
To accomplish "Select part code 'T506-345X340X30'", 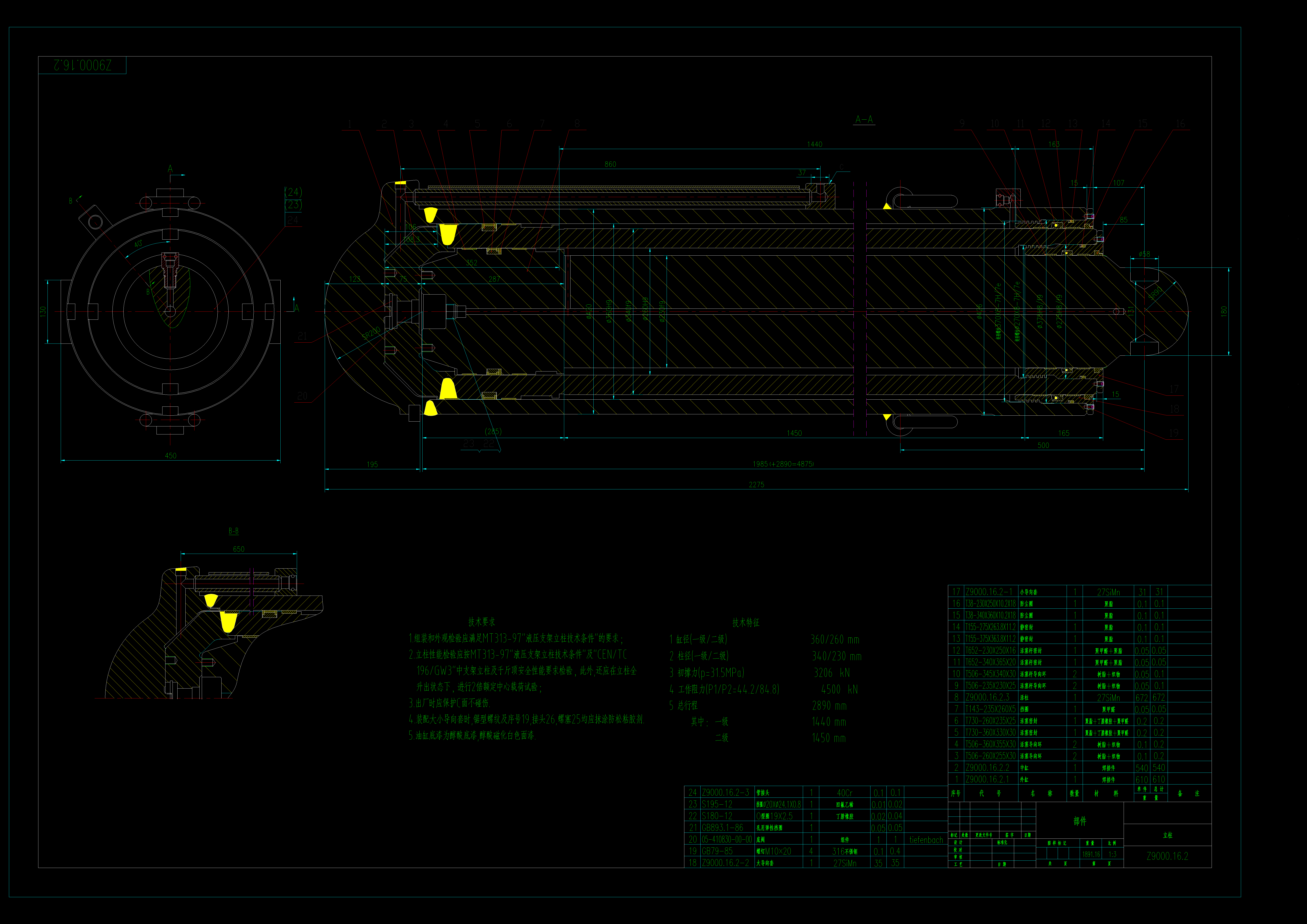I will point(990,673).
